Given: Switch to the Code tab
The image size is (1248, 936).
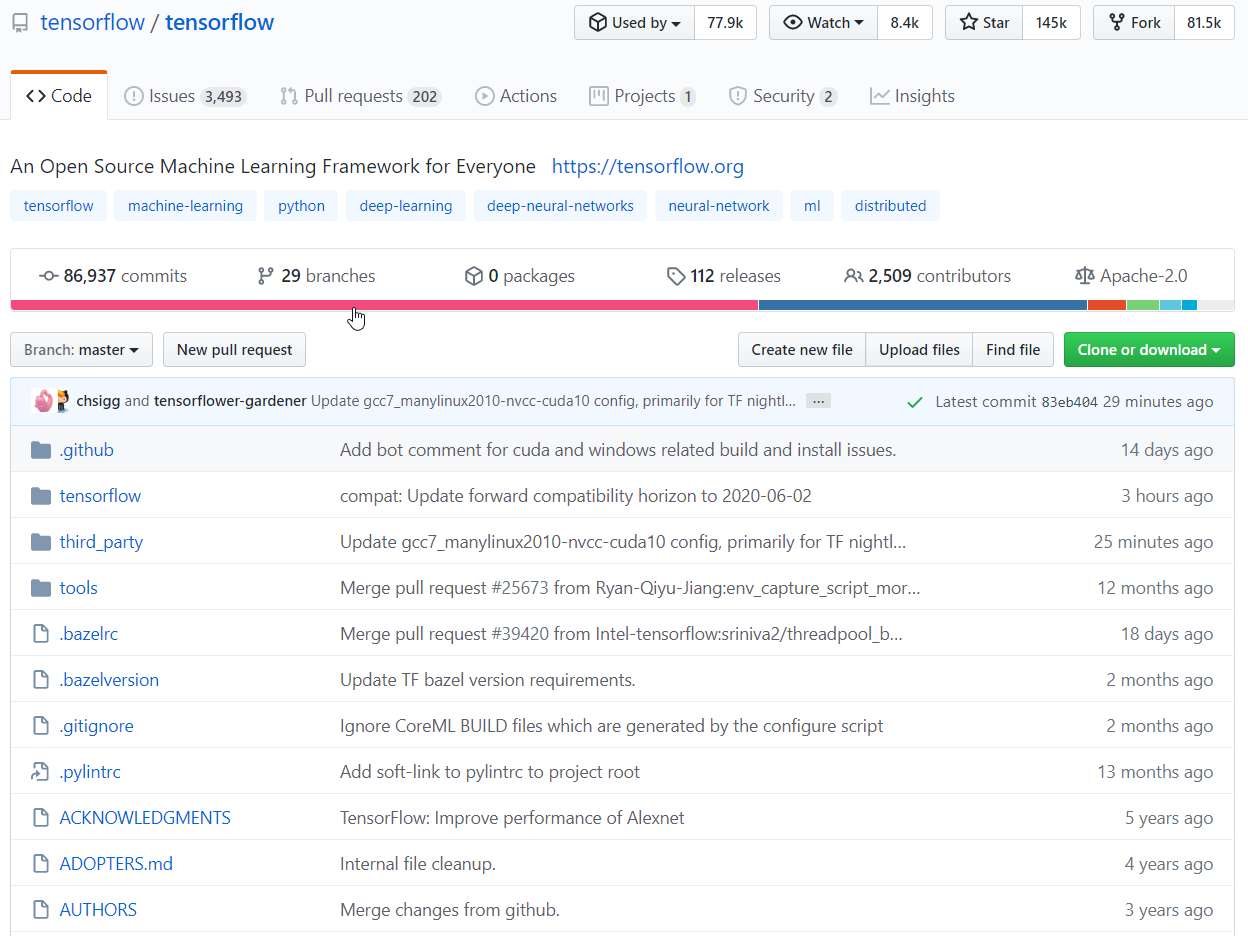Looking at the screenshot, I should [59, 96].
